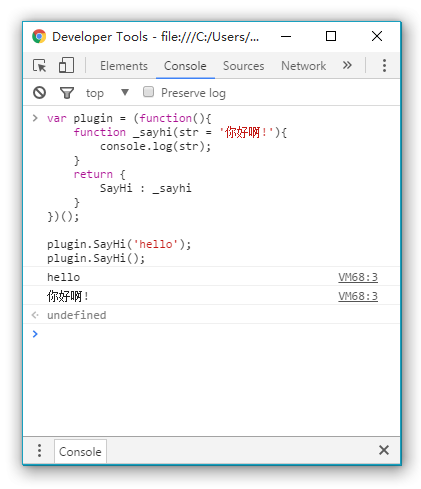421x489 pixels.
Task: Select the Console tab in bottom drawer
Action: (x=80, y=451)
